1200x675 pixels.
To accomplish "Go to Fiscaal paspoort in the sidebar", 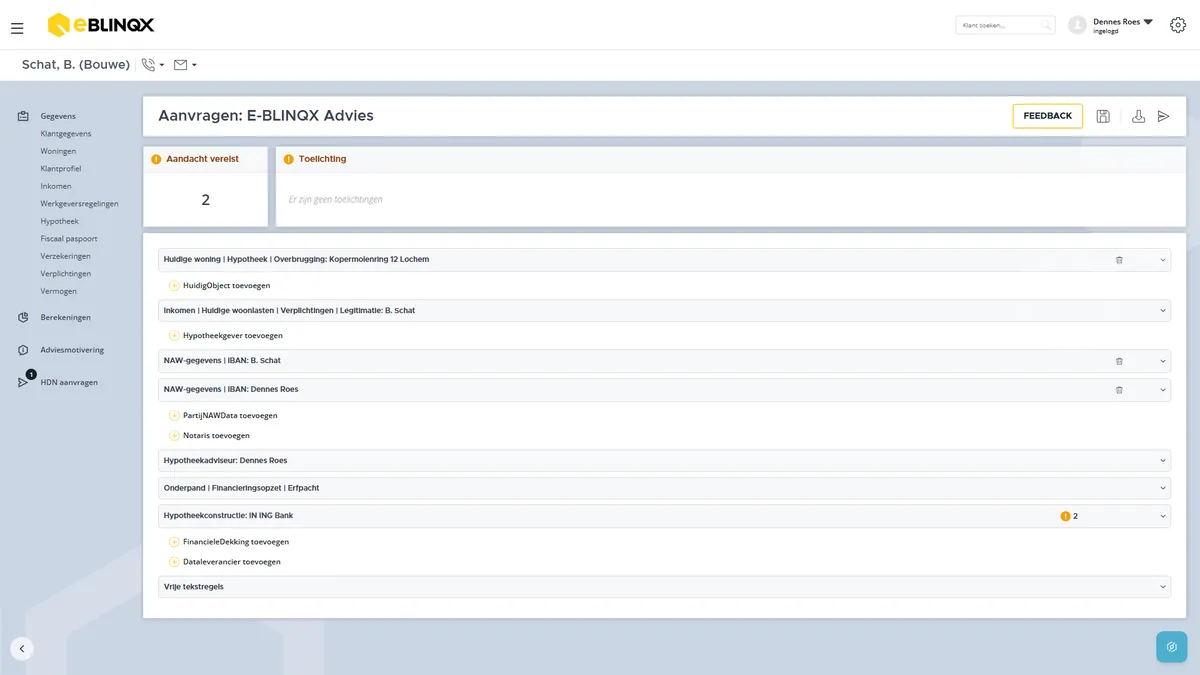I will (69, 239).
